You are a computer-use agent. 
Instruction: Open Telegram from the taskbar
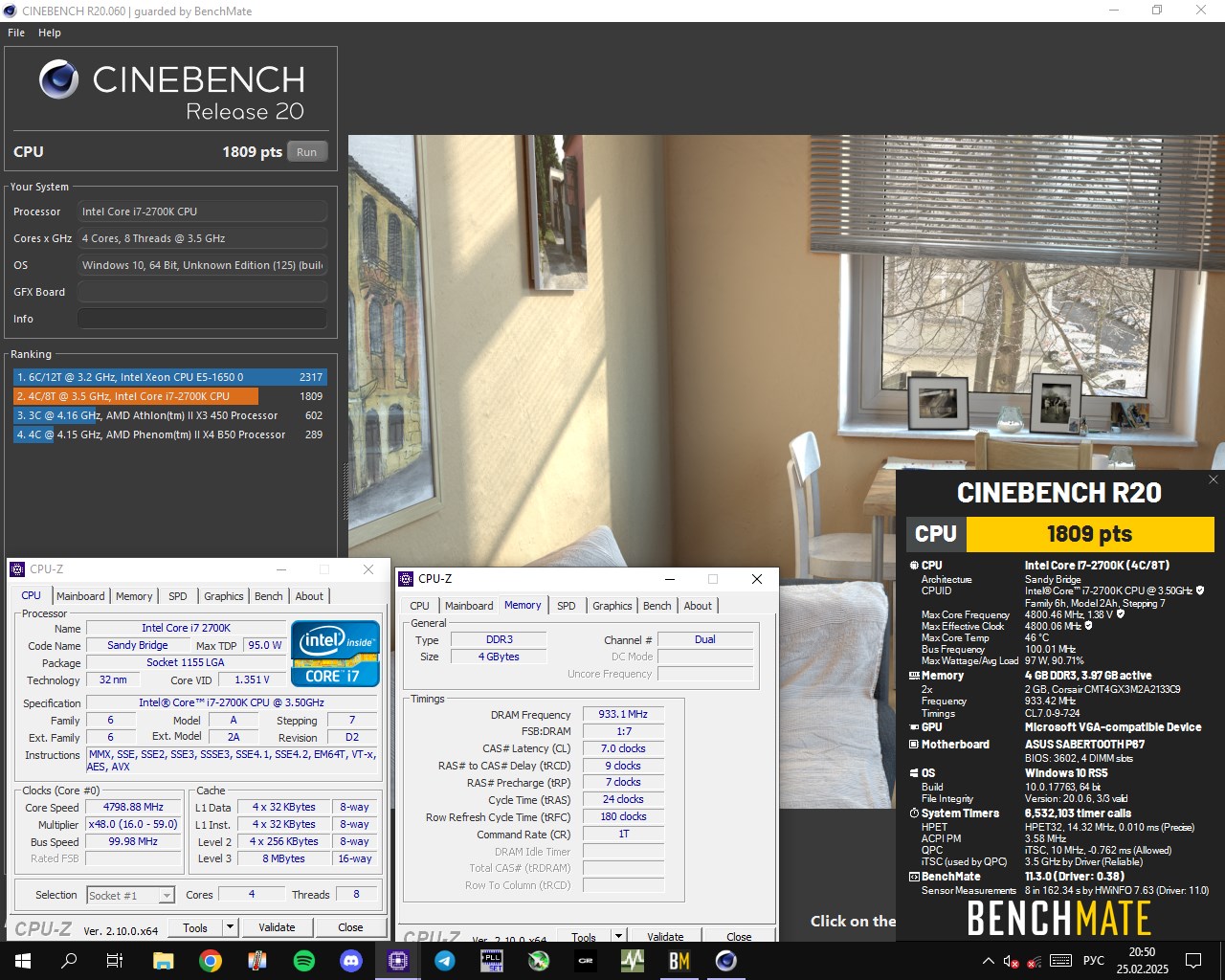point(445,960)
